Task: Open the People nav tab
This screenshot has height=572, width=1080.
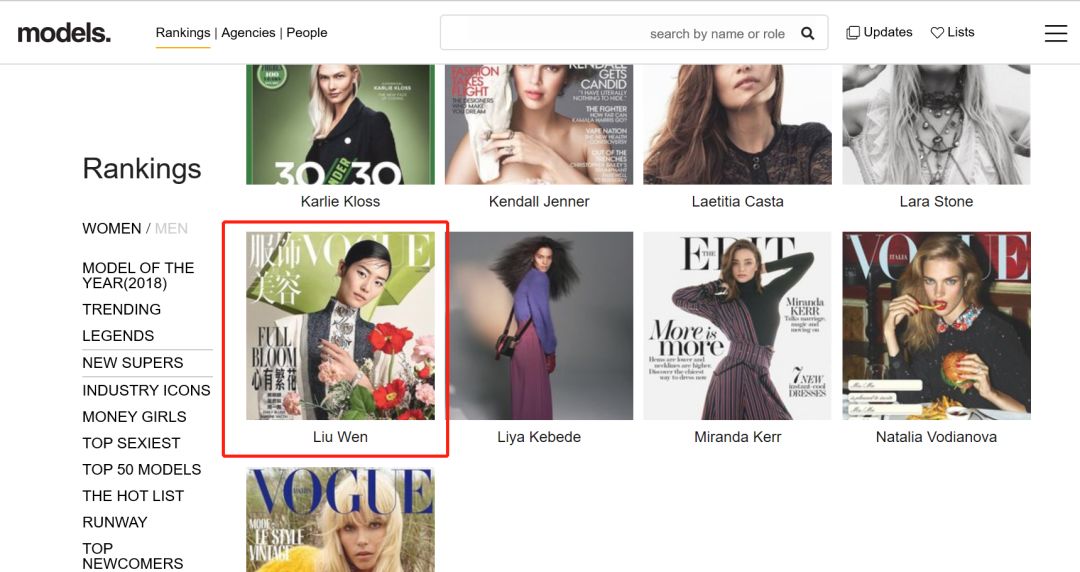Action: [x=307, y=32]
